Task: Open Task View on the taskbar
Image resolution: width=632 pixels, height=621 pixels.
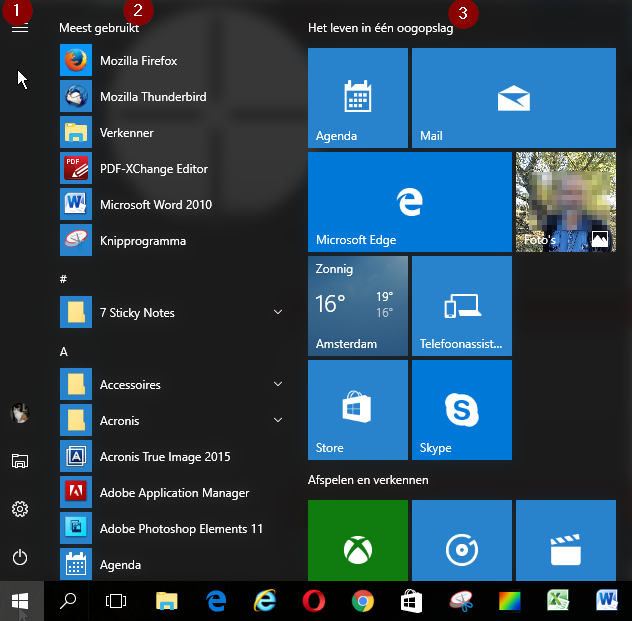Action: 116,601
